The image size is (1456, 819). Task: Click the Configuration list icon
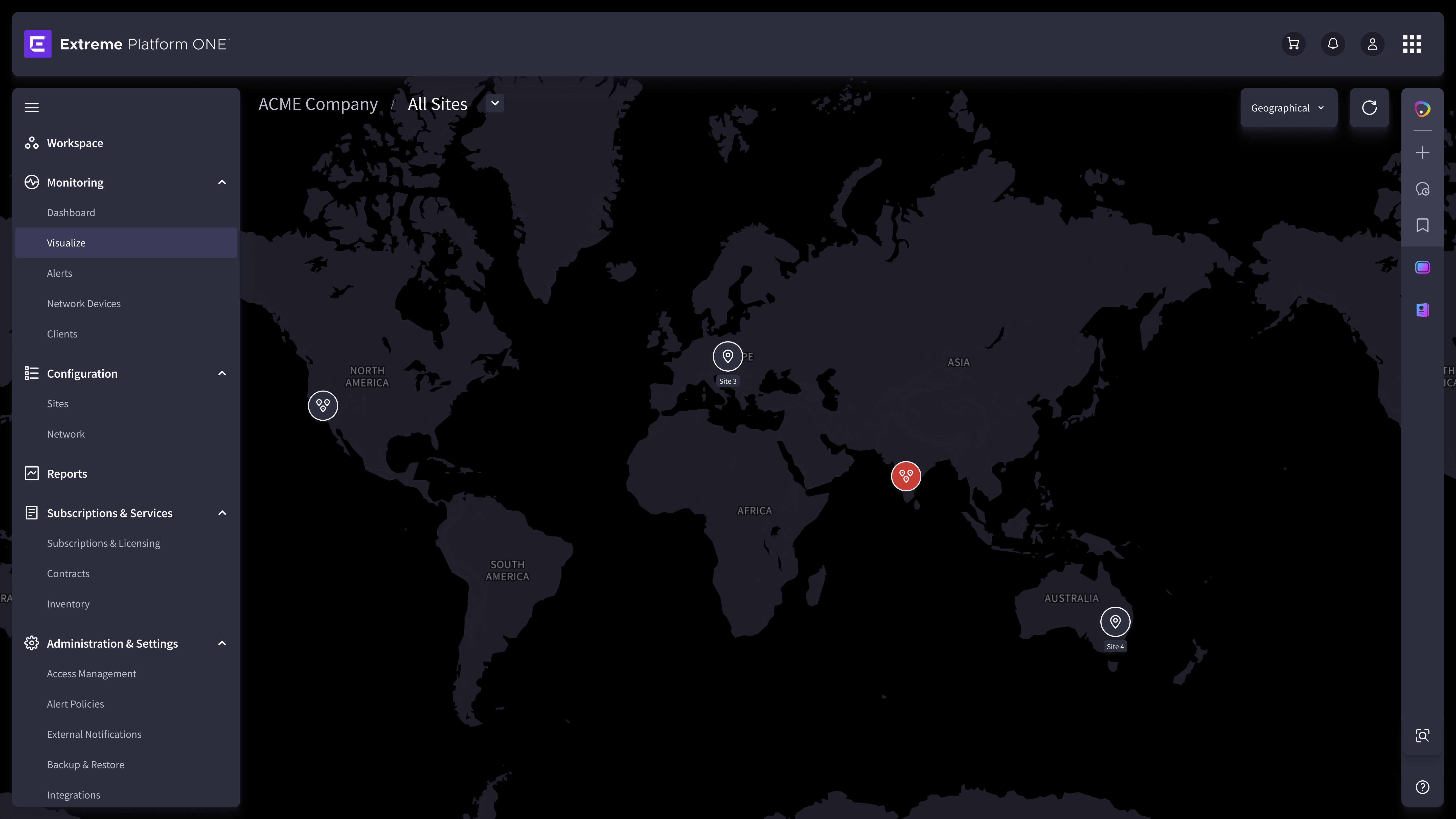(32, 373)
